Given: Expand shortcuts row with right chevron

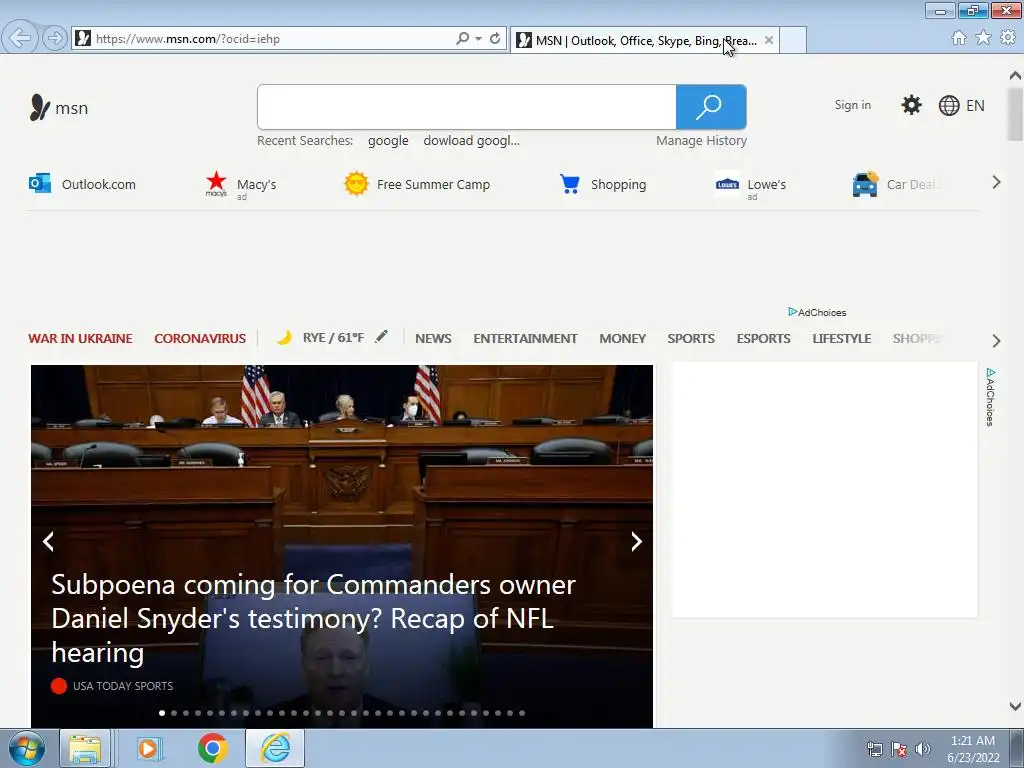Looking at the screenshot, I should [x=996, y=182].
